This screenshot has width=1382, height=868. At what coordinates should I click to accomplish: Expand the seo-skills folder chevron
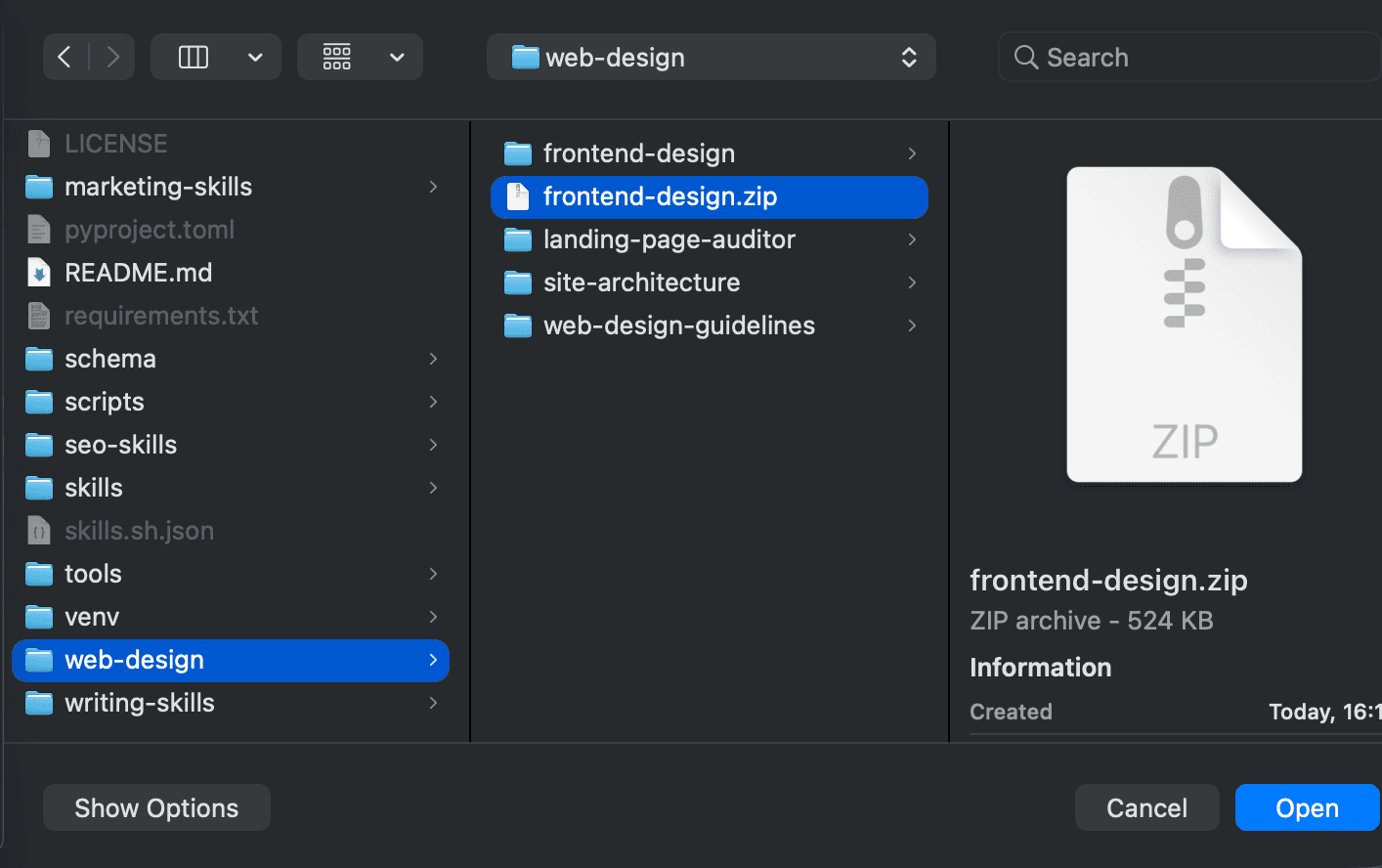[433, 445]
